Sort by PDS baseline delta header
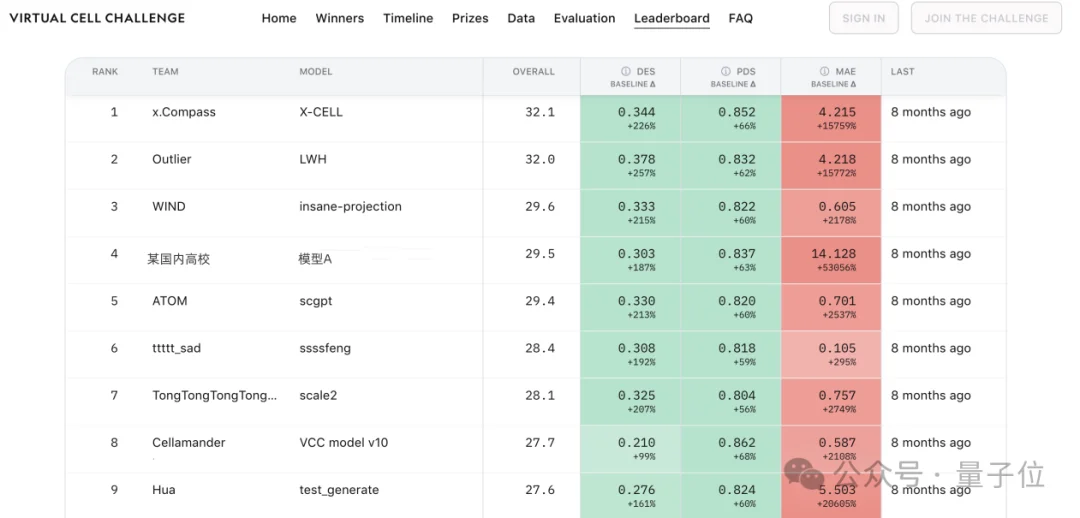Image resolution: width=1080 pixels, height=518 pixels. tap(733, 84)
